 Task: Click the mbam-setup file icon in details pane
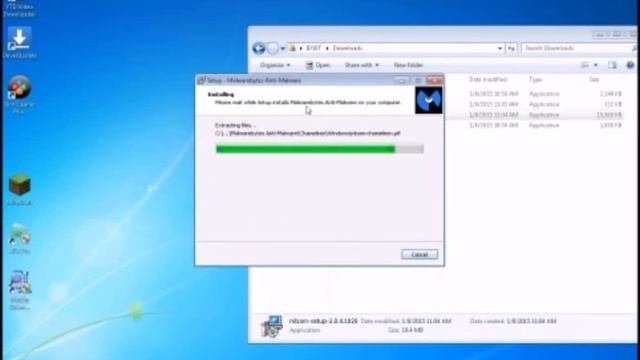click(271, 326)
